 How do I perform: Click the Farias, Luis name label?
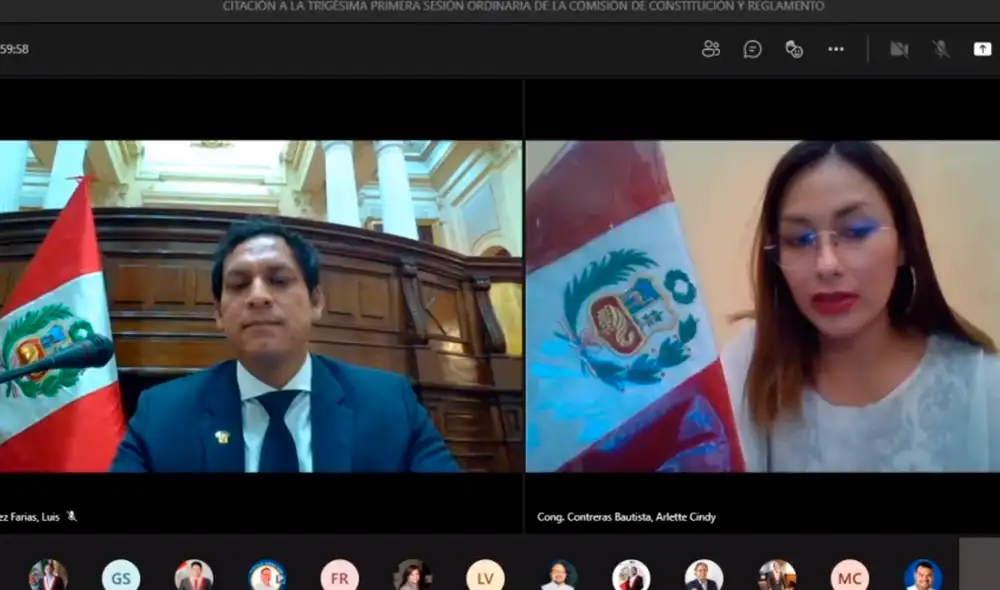(30, 517)
